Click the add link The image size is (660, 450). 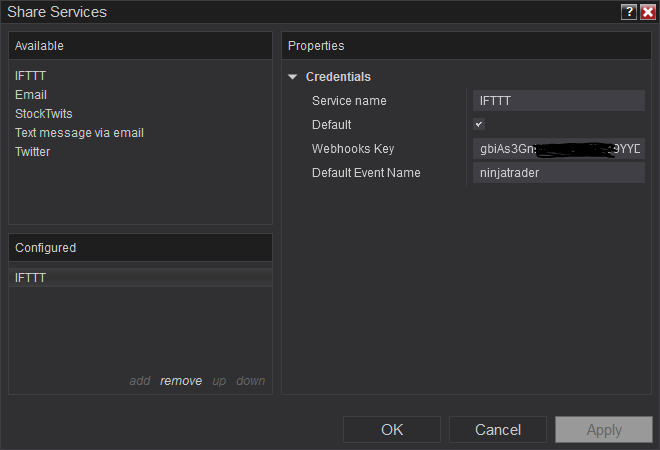140,381
